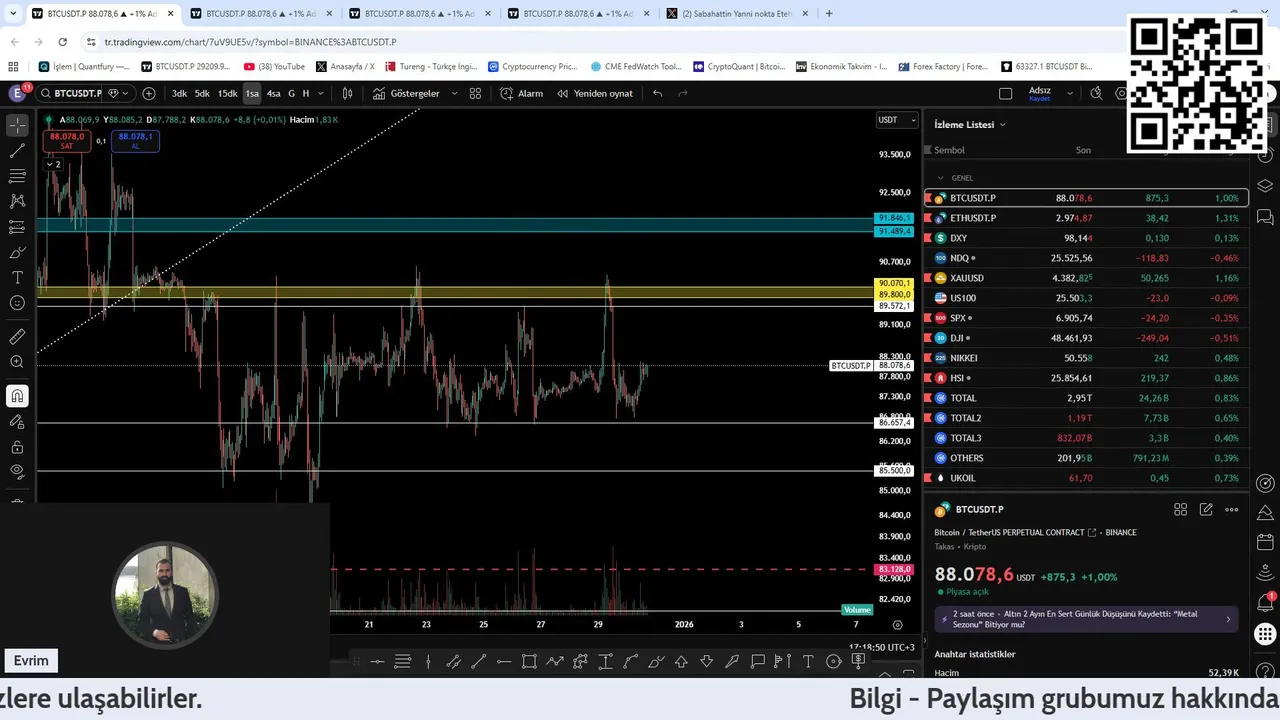Start Yeniden oynat bar replay
The height and width of the screenshot is (720, 1280).
coord(595,93)
